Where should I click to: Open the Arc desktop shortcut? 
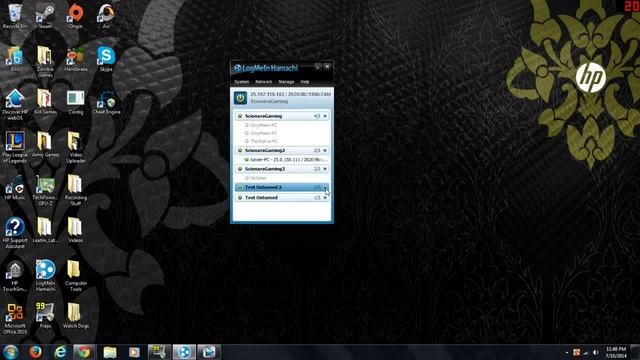(x=106, y=16)
